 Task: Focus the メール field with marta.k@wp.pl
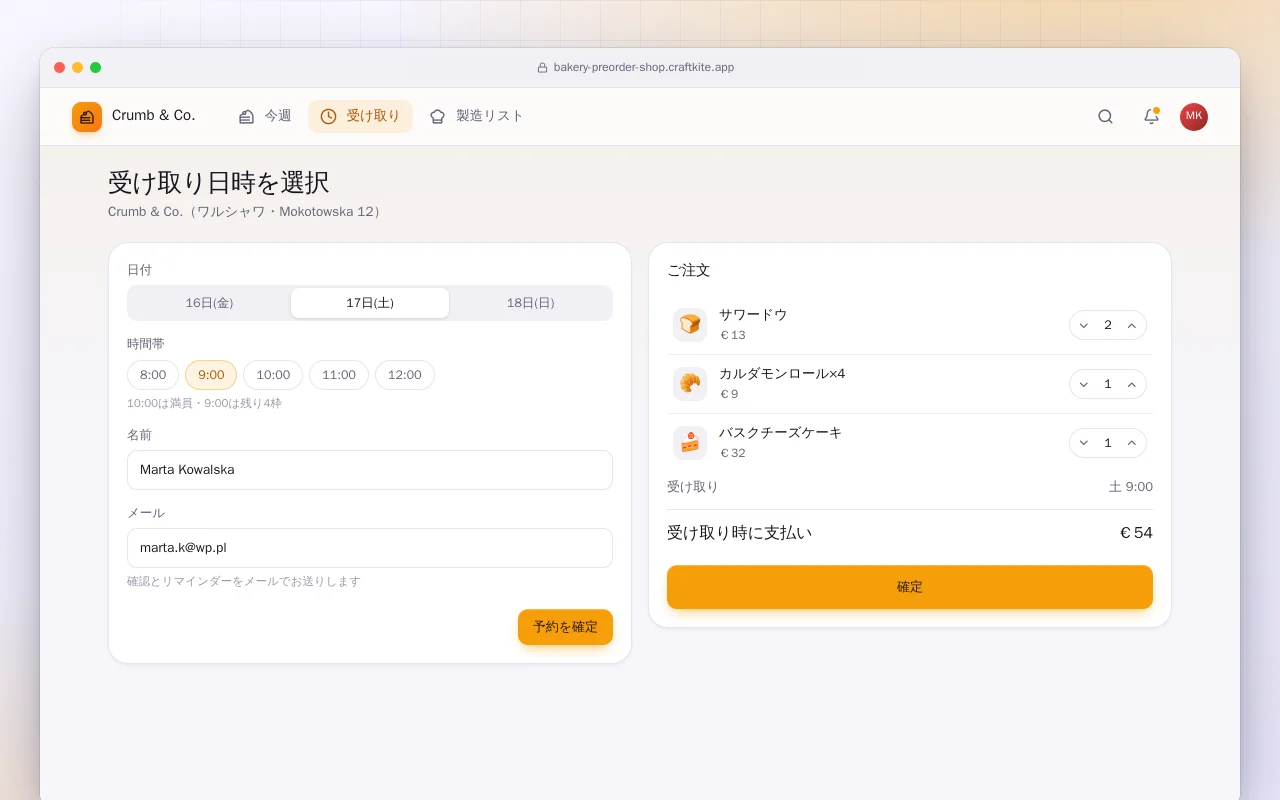pos(370,548)
